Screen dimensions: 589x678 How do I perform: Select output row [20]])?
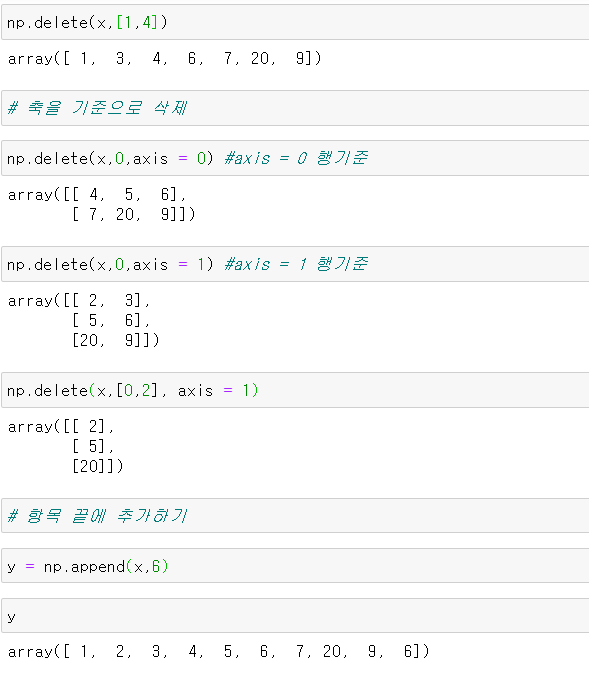[x=98, y=466]
